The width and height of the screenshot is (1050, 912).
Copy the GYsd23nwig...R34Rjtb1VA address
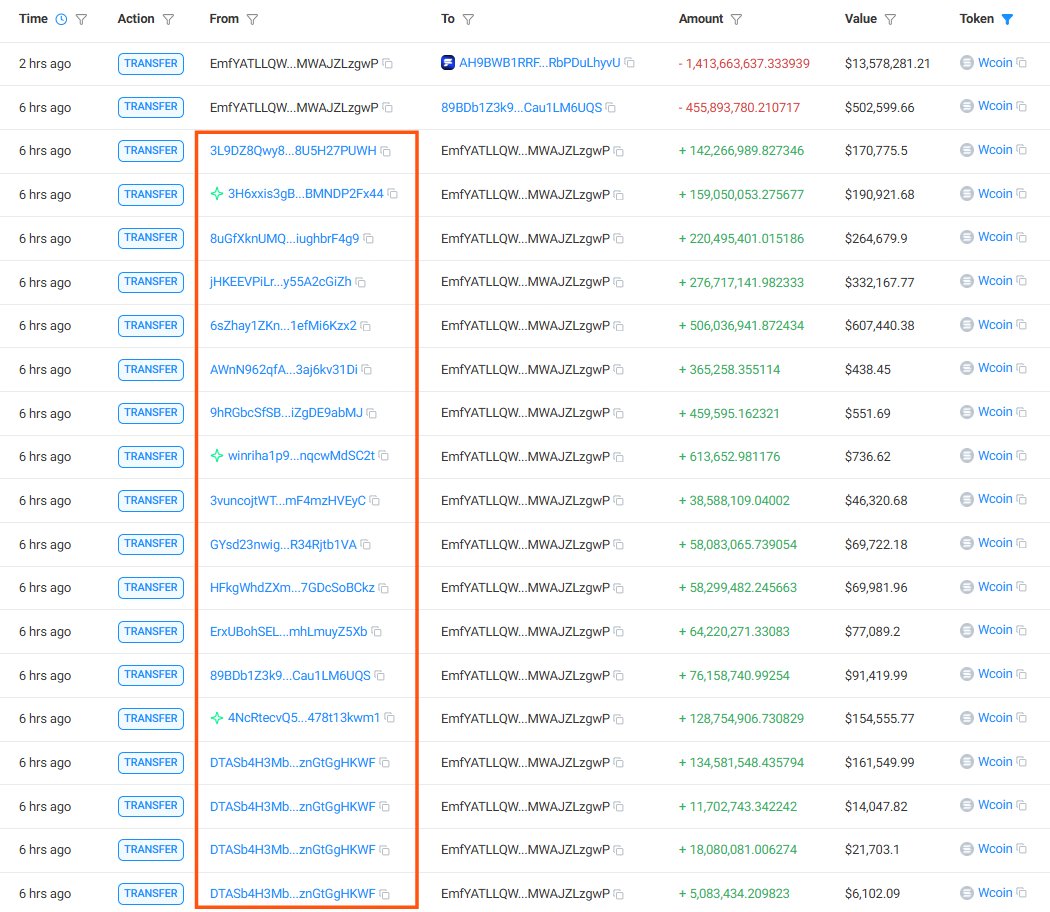click(366, 544)
